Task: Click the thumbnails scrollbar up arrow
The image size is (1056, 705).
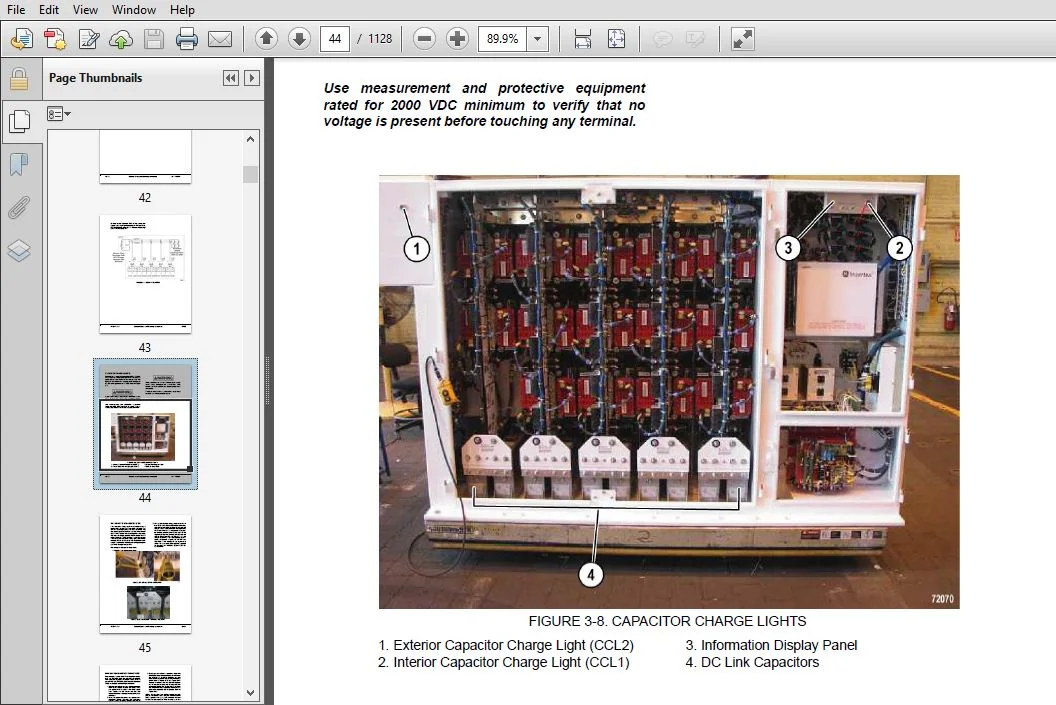Action: 251,139
